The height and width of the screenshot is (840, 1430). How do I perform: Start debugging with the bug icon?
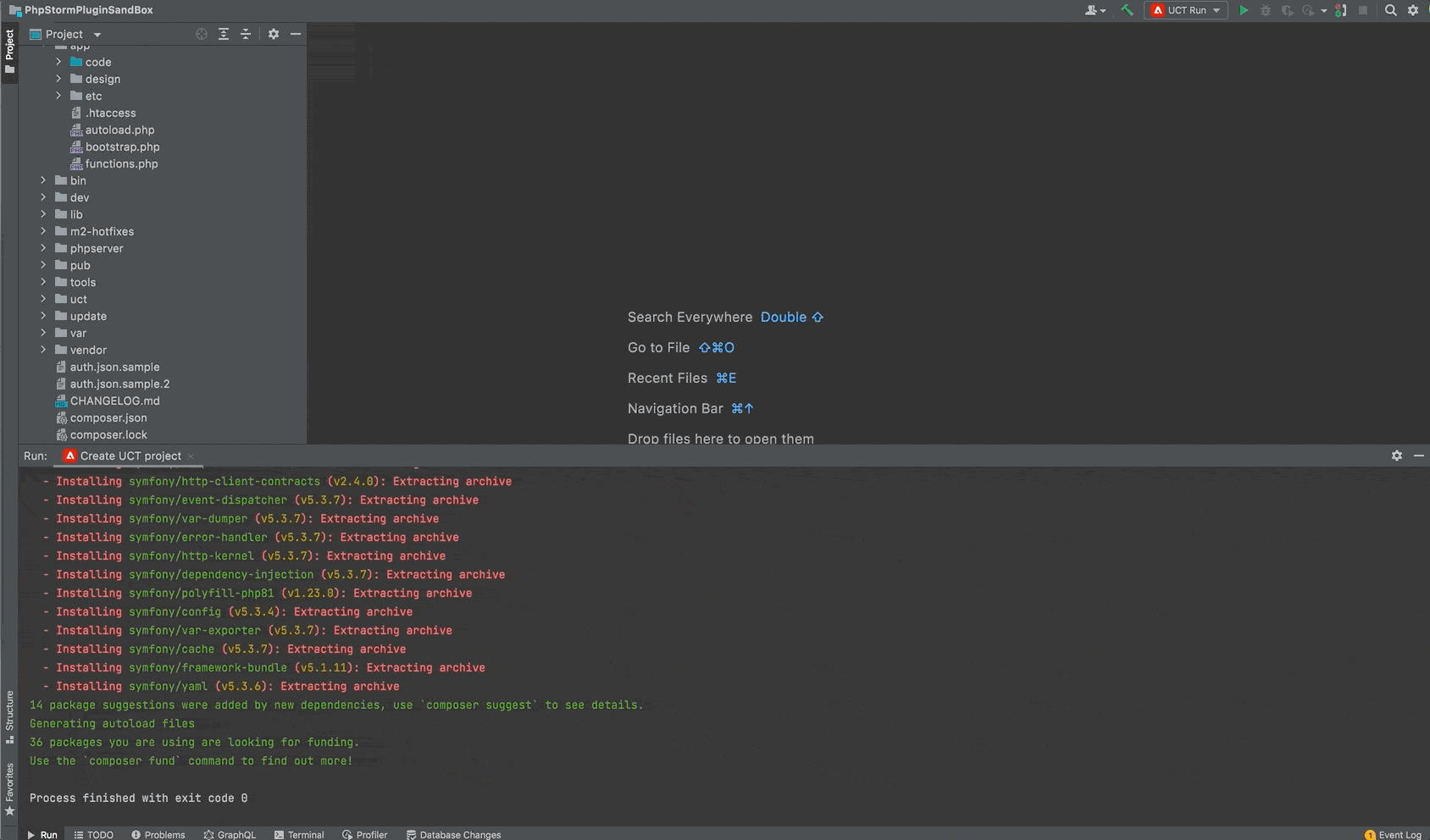tap(1266, 10)
